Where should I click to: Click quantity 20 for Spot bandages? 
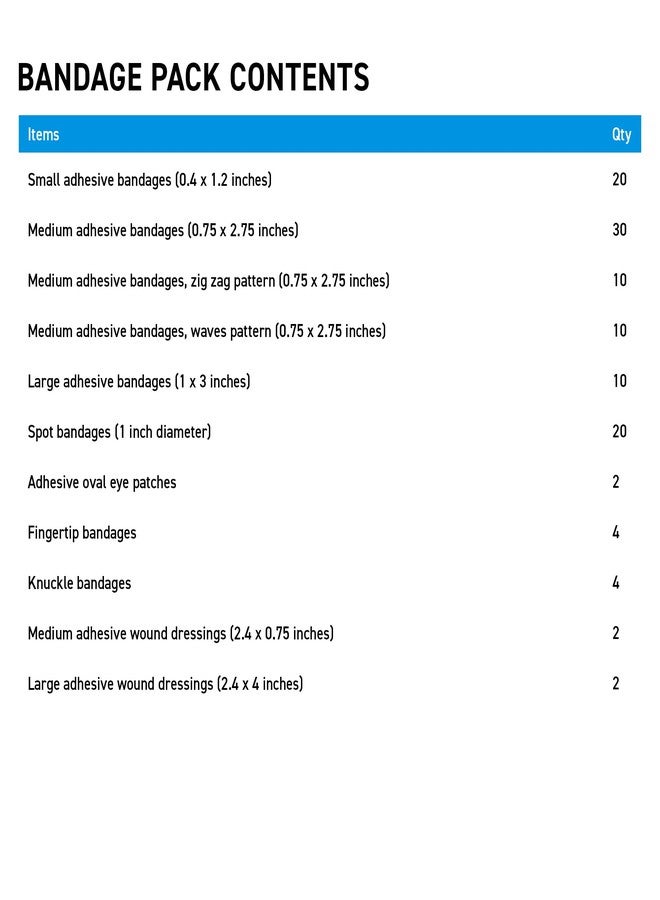click(619, 432)
